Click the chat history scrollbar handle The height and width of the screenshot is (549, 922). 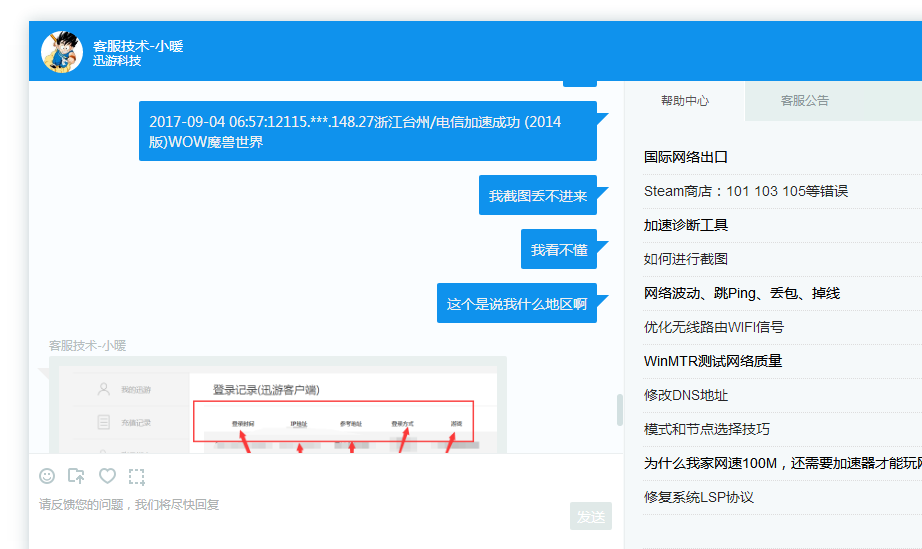[619, 410]
